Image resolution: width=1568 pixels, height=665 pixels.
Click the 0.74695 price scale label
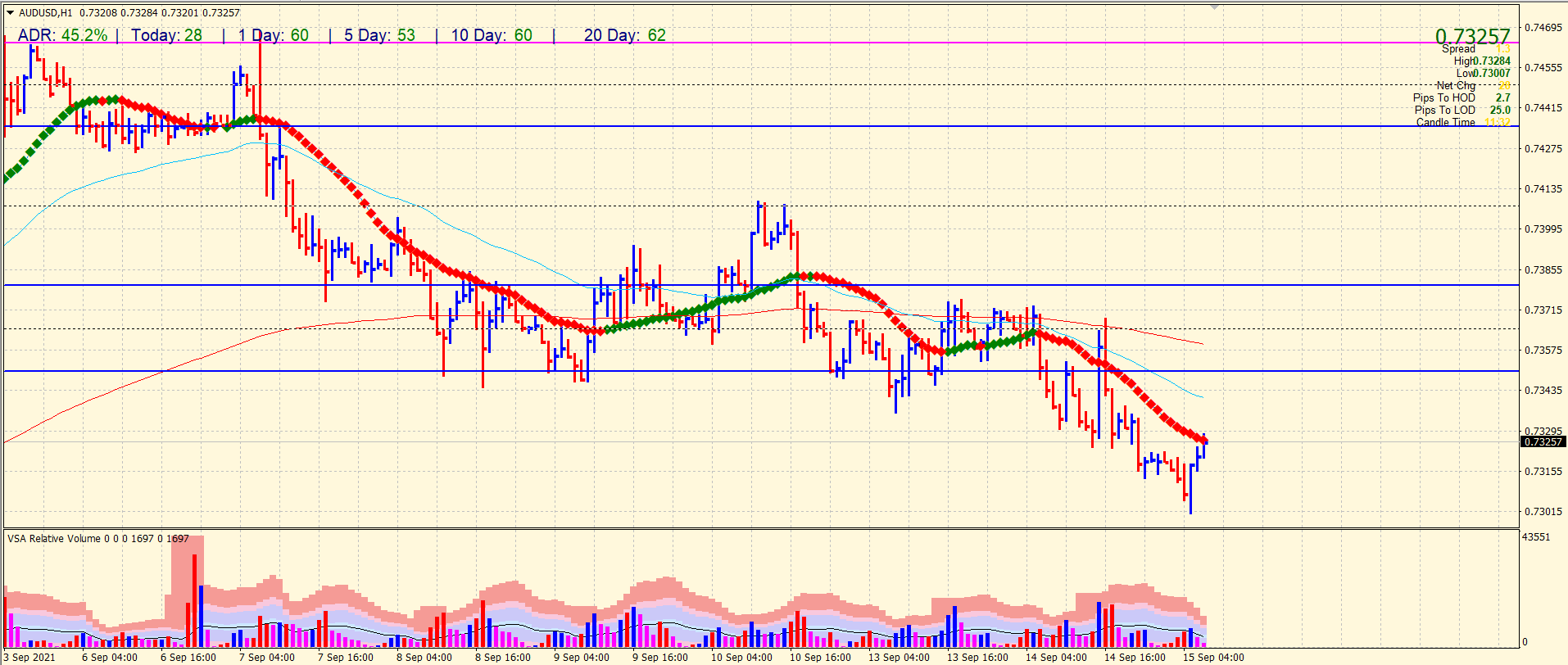coord(1543,28)
